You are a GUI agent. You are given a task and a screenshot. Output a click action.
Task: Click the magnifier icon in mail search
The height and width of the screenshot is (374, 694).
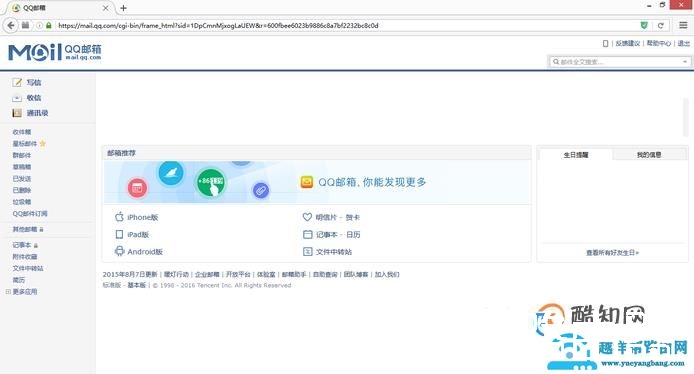pos(556,62)
